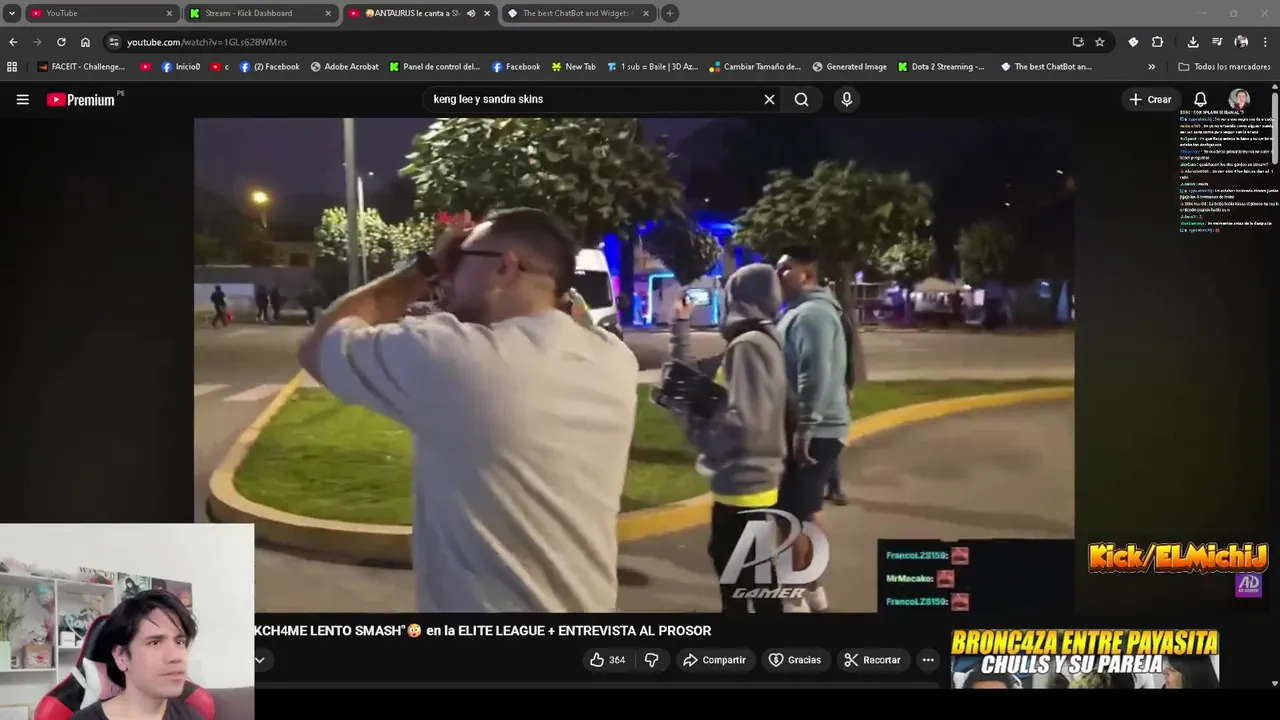Viewport: 1280px width, 720px height.
Task: Reload the current page
Action: pos(61,42)
